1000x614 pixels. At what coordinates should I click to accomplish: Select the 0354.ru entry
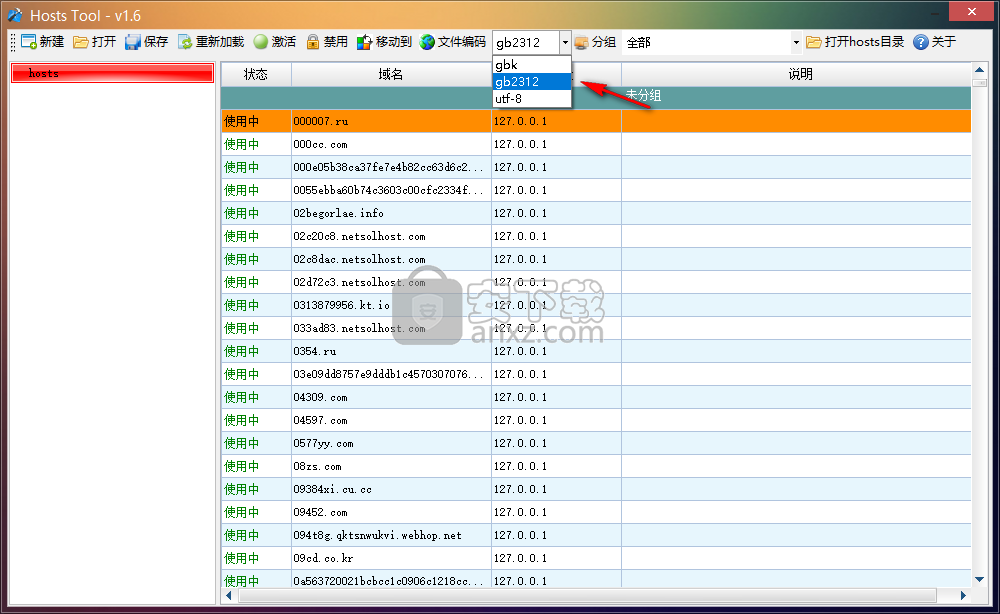point(596,351)
